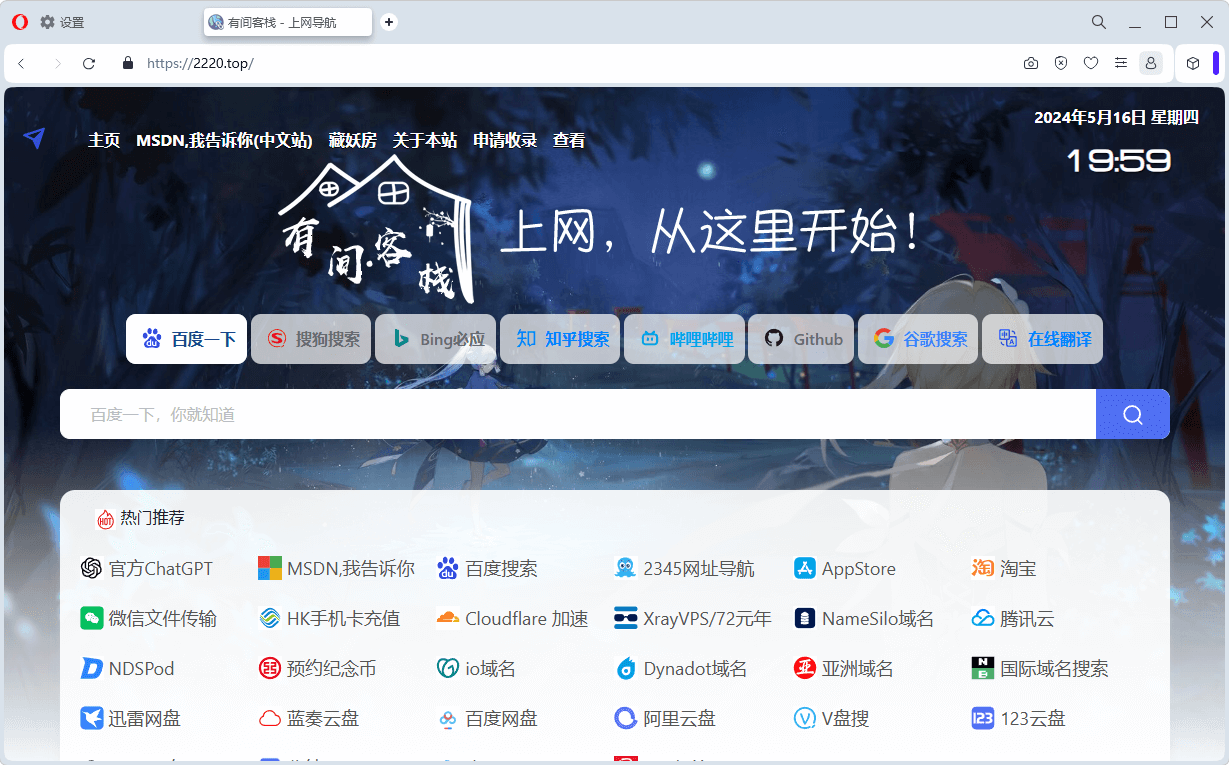Open the easy setup sliders icon

pos(1121,63)
